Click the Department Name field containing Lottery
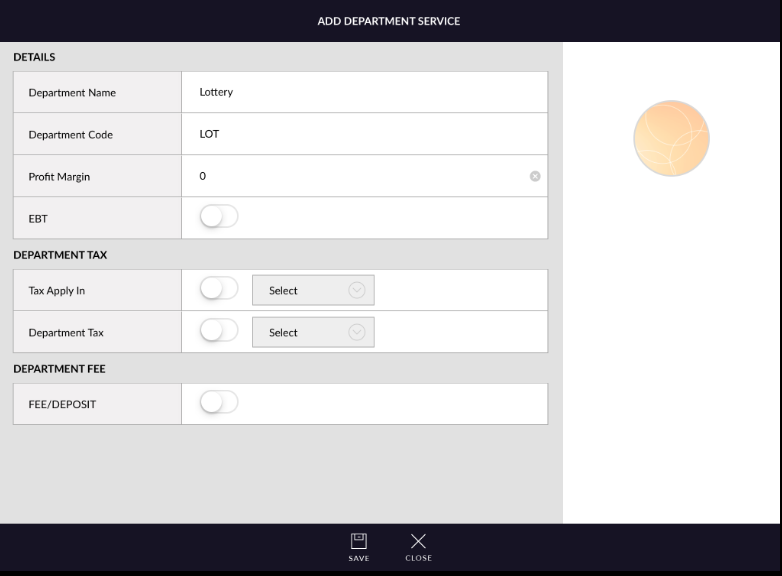782x576 pixels. [364, 93]
